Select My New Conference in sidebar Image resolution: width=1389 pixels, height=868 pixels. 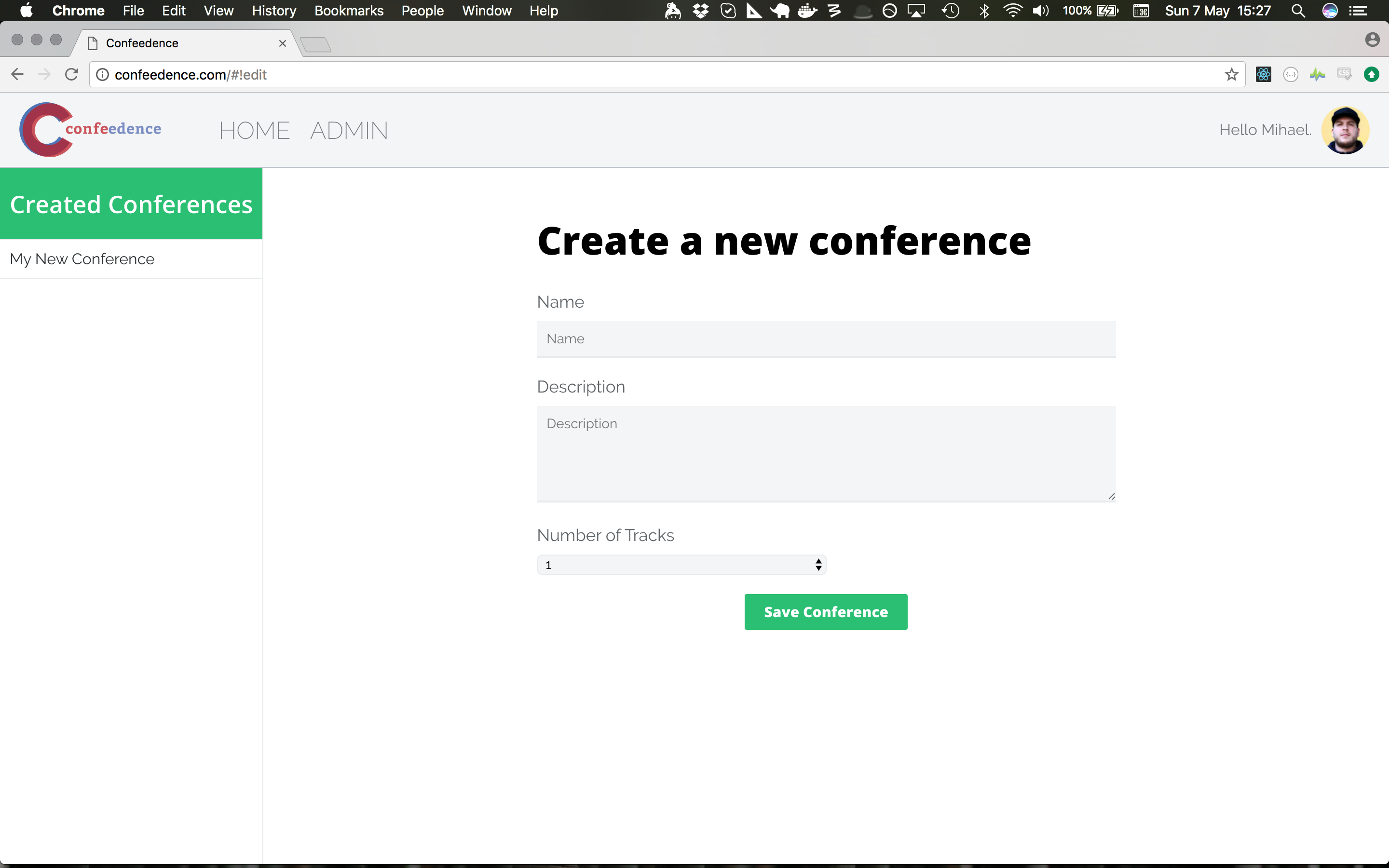82,259
